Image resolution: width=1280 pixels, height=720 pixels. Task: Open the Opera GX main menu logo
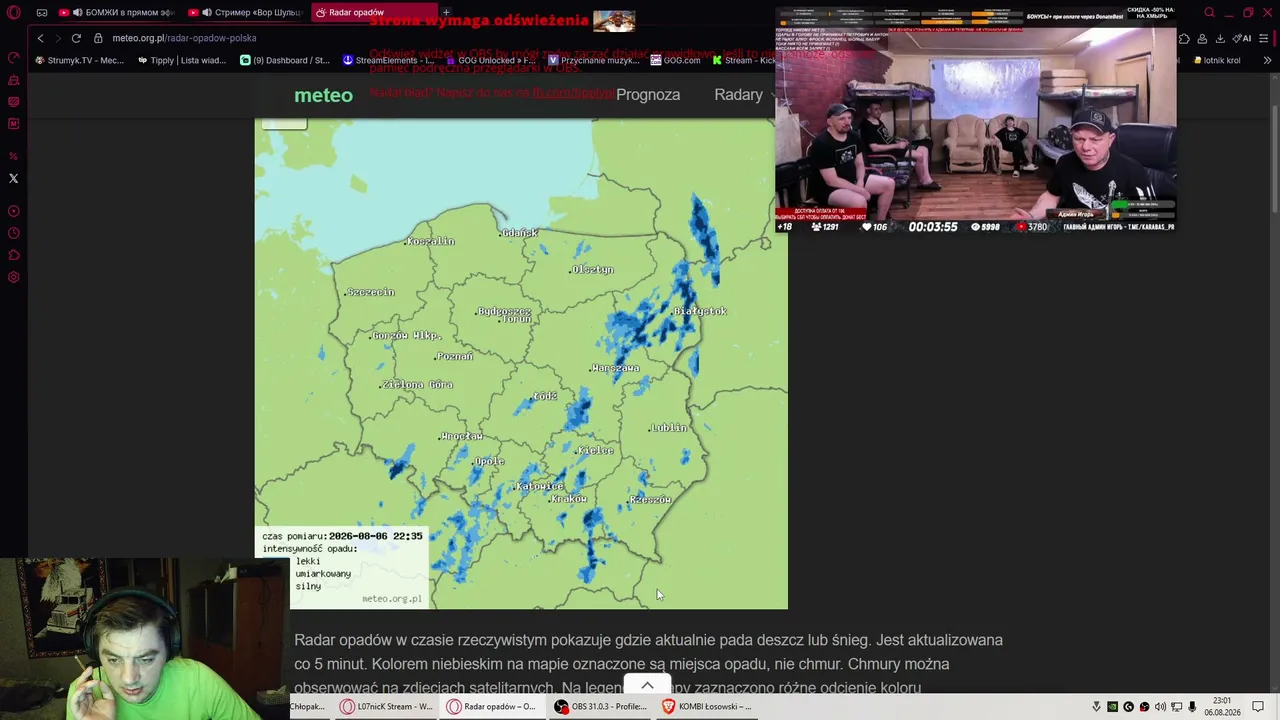(x=14, y=13)
